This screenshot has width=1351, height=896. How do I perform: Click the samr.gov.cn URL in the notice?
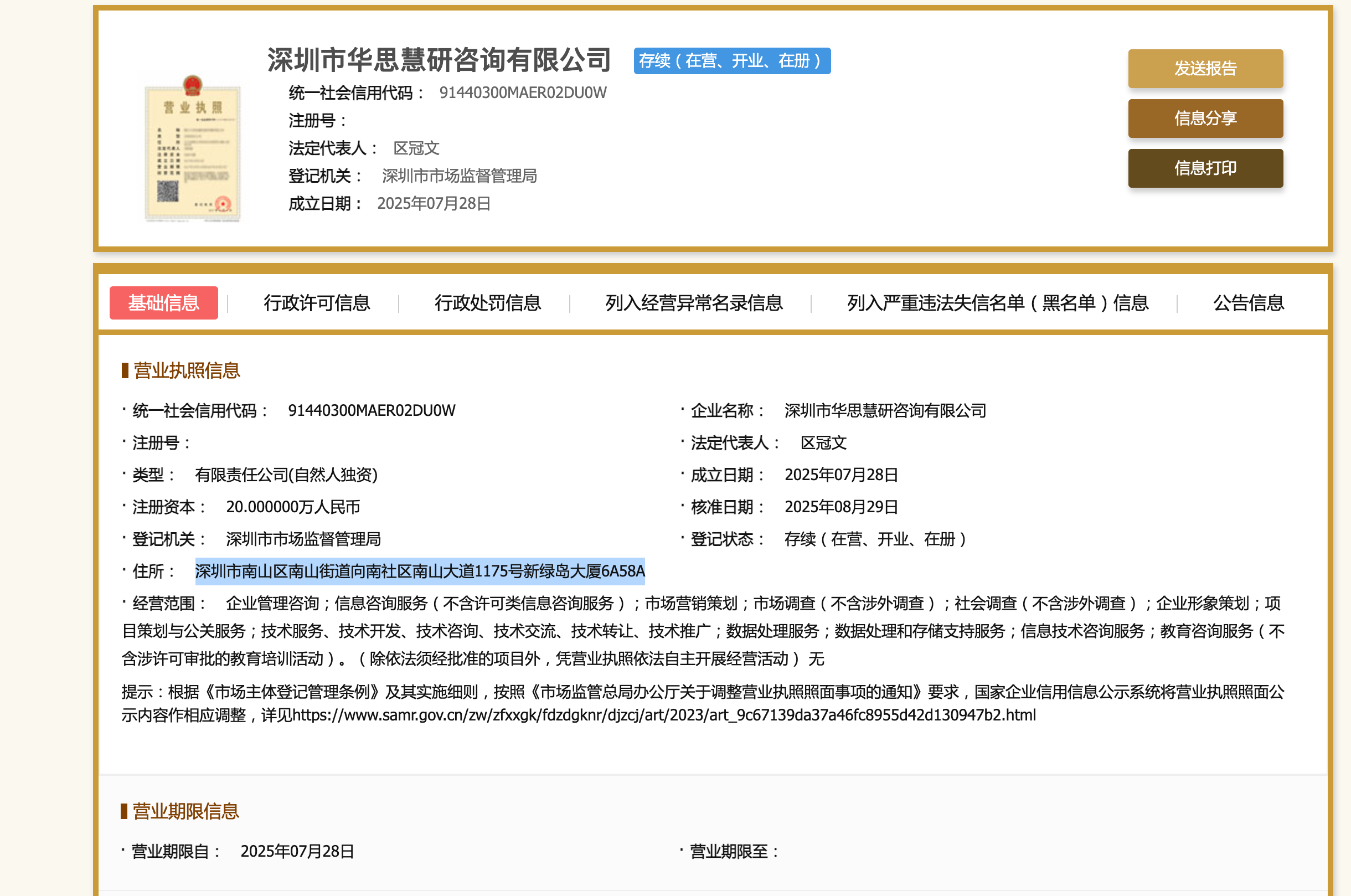point(664,715)
